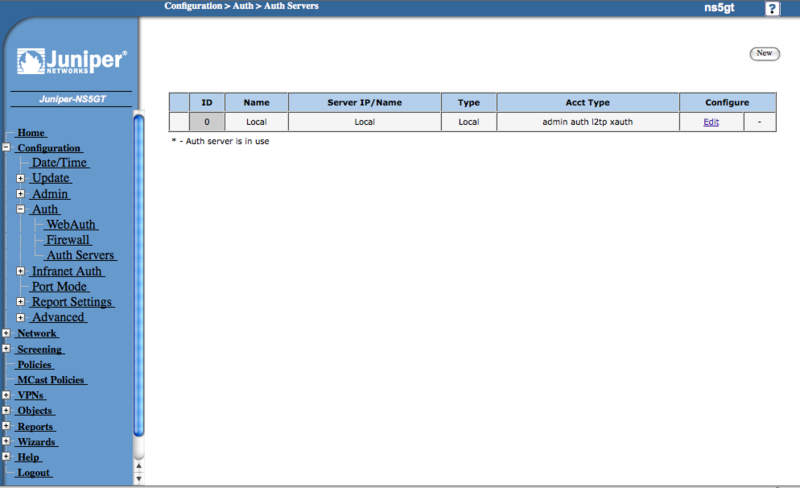Expand the Reports tree node

6,426
